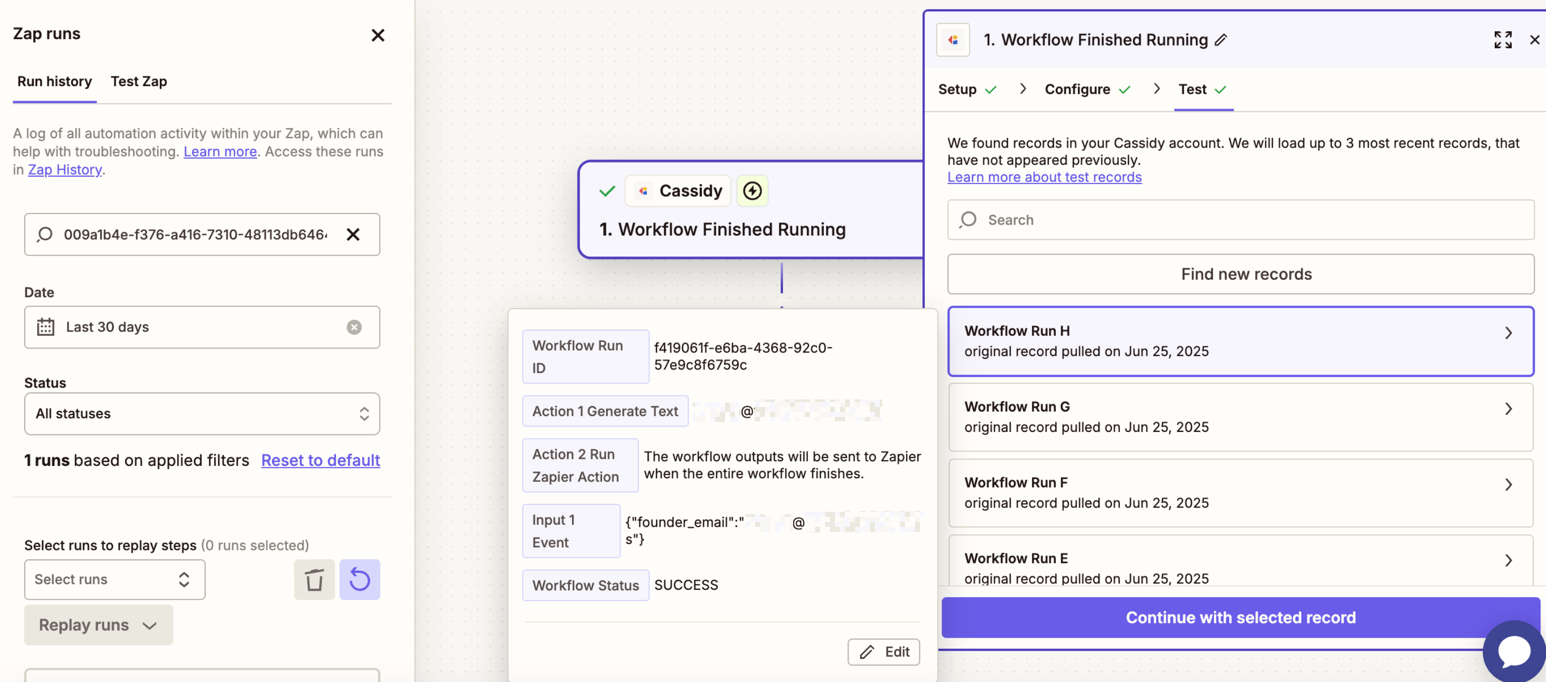Click the Action 1 Generate Text label
This screenshot has width=1546, height=682.
[x=605, y=411]
